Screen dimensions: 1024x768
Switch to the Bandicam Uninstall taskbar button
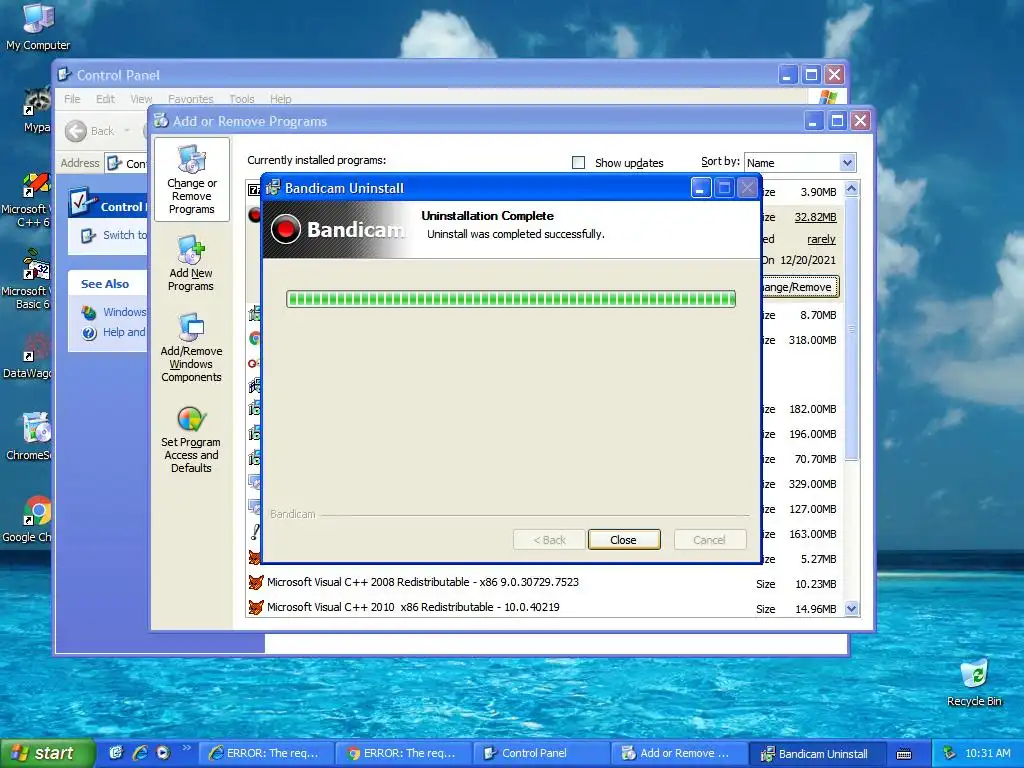(x=816, y=753)
